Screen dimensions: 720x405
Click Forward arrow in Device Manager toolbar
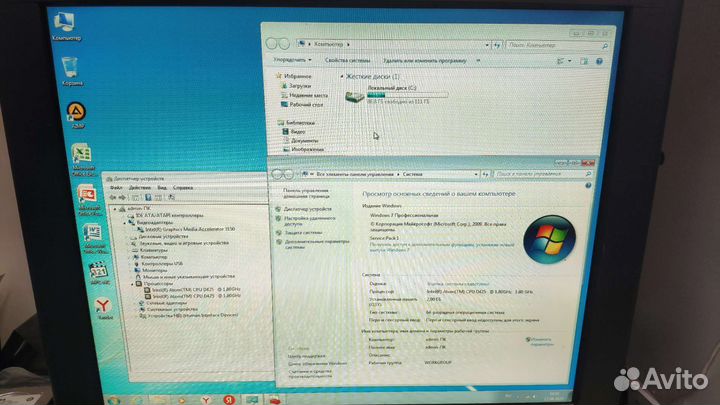[x=122, y=197]
